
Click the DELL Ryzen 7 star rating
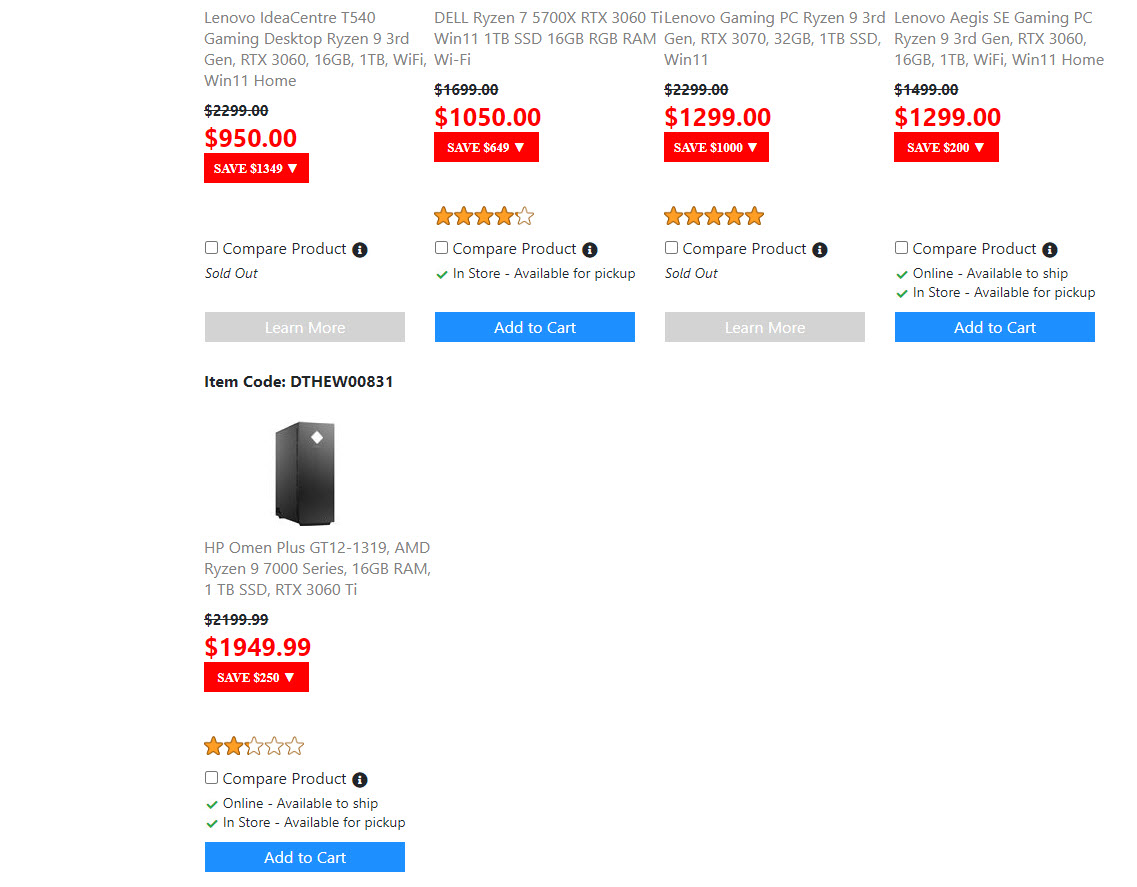click(x=484, y=216)
